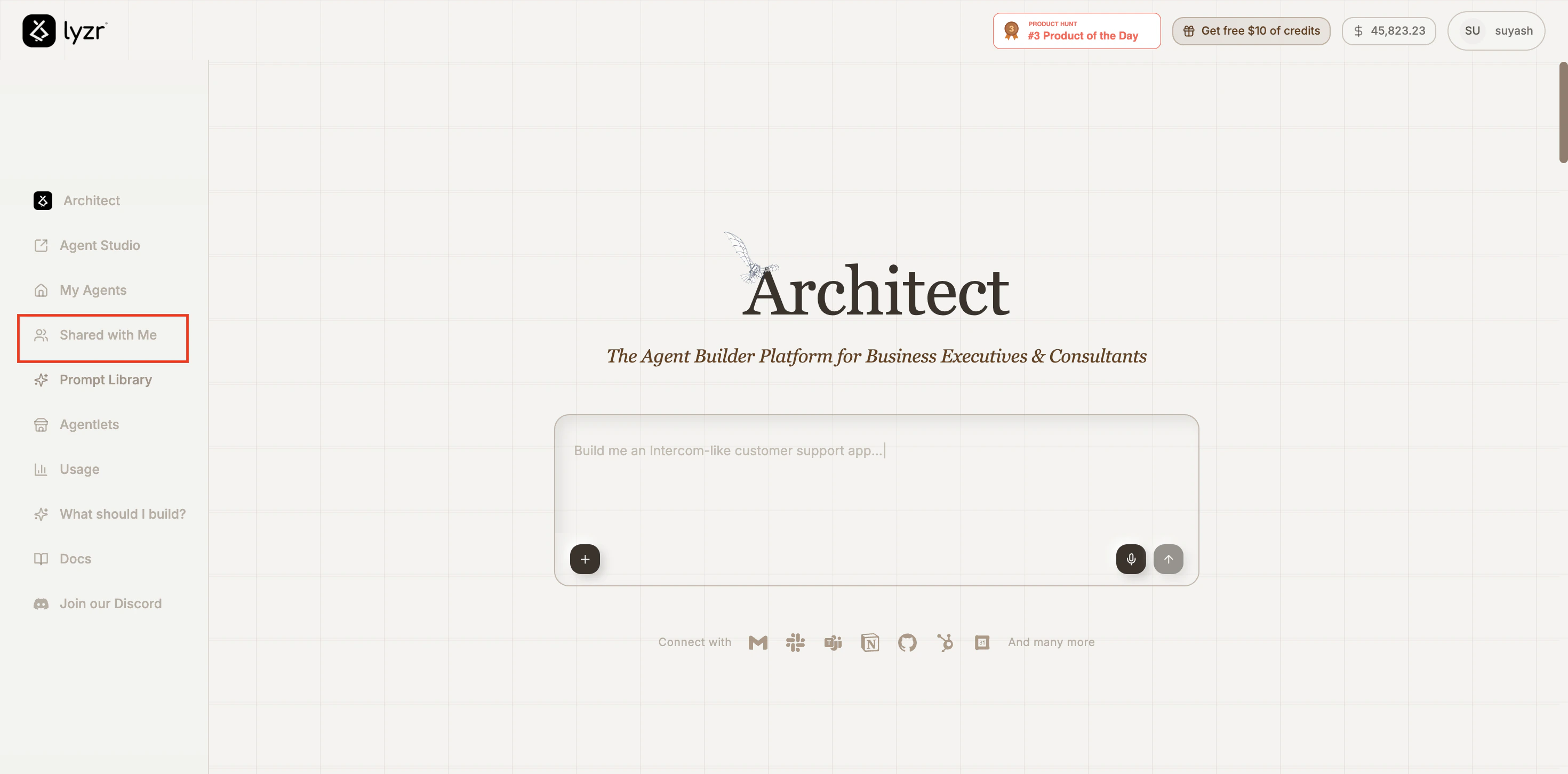Click the Gmail connector icon
Viewport: 1568px width, 774px height.
click(757, 642)
